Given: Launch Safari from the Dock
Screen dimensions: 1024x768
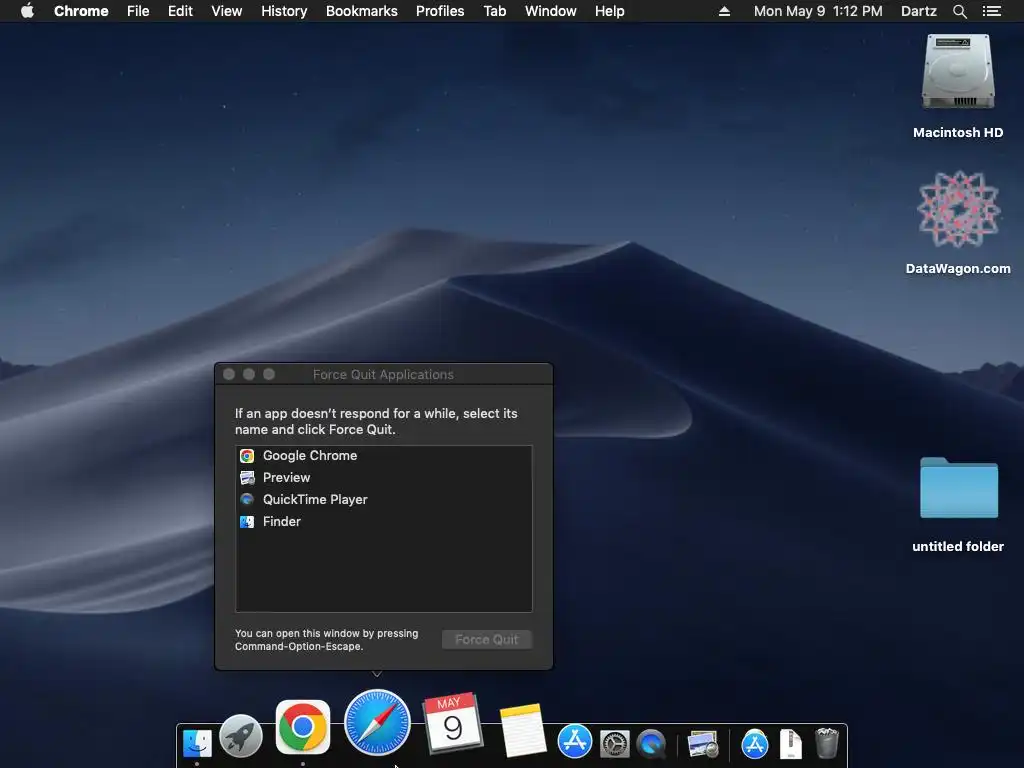Looking at the screenshot, I should [377, 722].
